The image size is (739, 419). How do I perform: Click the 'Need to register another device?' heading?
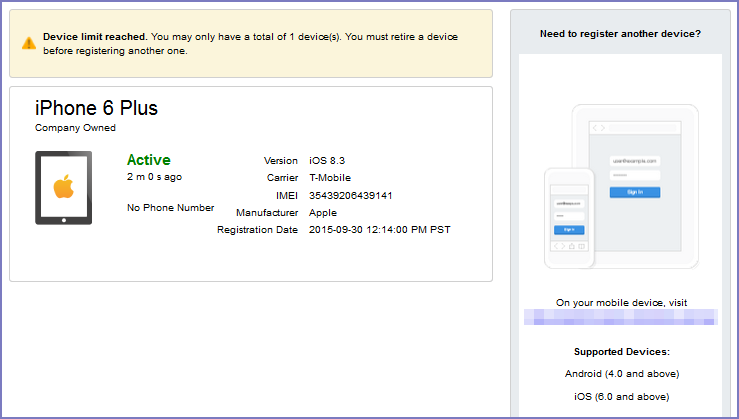[x=620, y=34]
